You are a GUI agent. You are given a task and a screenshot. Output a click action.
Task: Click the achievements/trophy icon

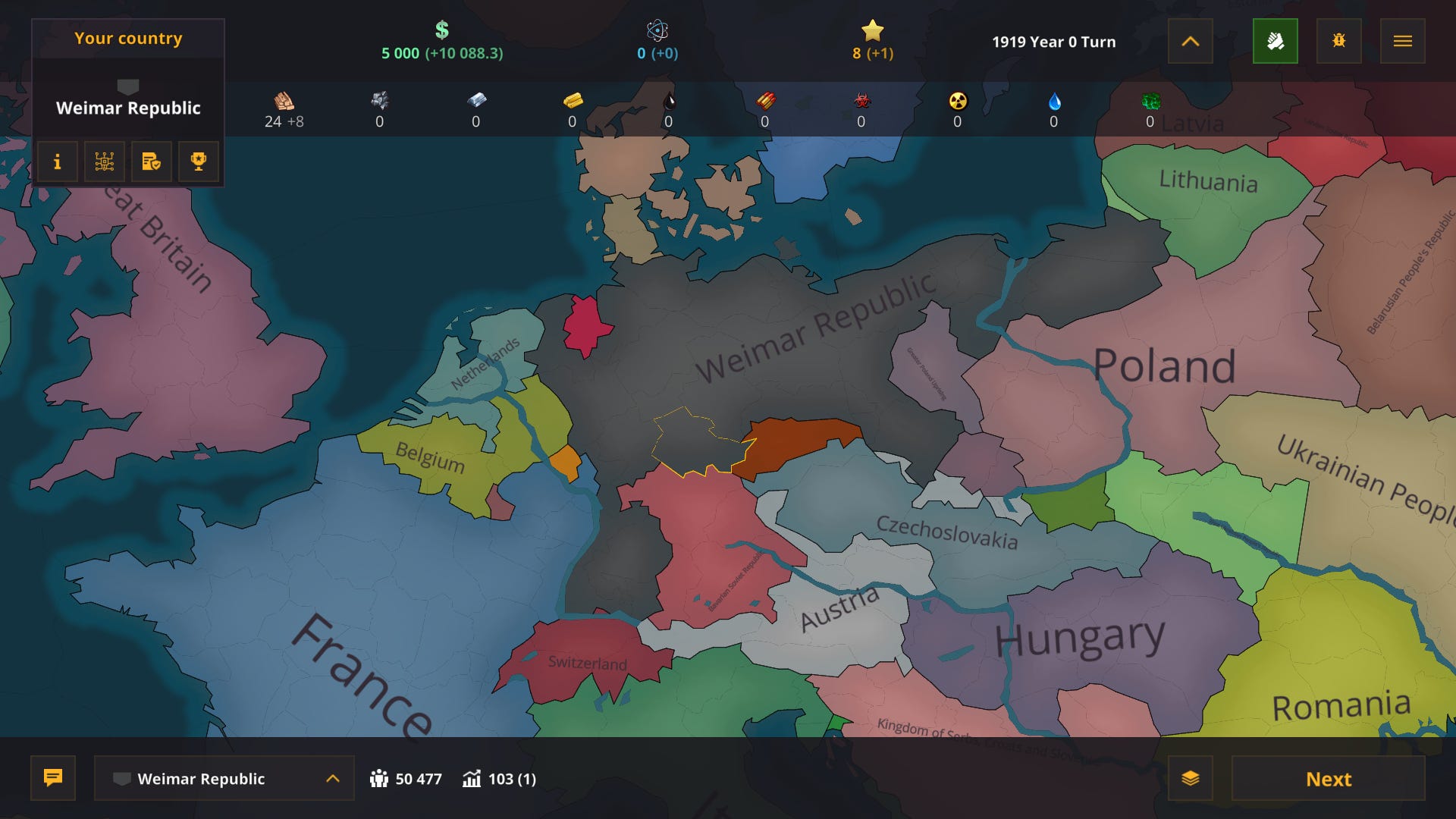point(198,160)
